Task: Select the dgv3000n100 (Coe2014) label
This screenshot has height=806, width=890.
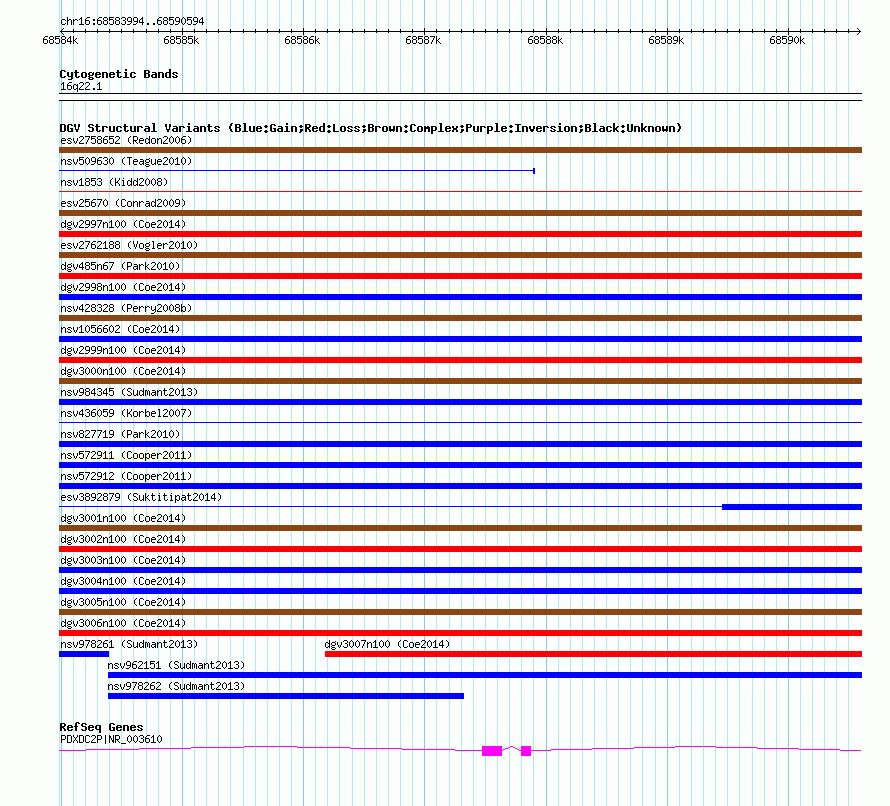Action: click(123, 371)
